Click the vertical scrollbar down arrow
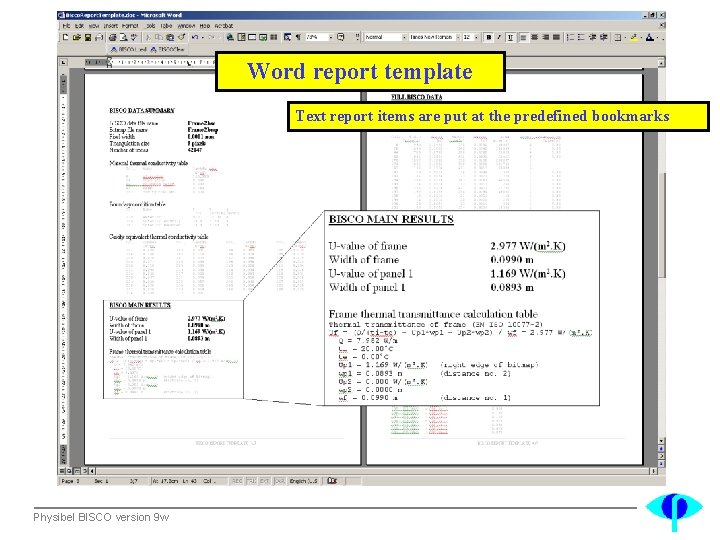Image resolution: width=720 pixels, height=540 pixels. click(661, 440)
